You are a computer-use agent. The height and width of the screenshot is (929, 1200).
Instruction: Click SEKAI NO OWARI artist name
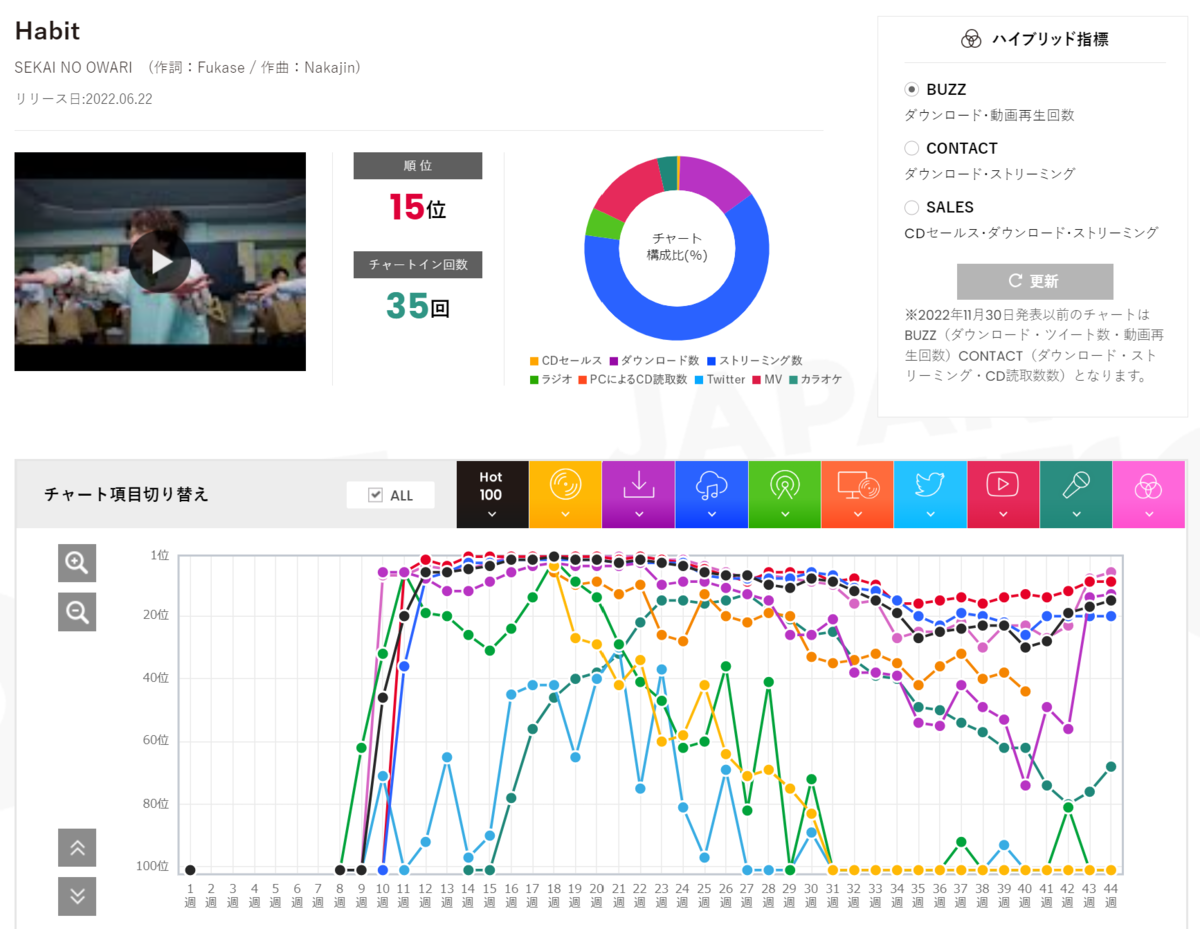[x=75, y=68]
